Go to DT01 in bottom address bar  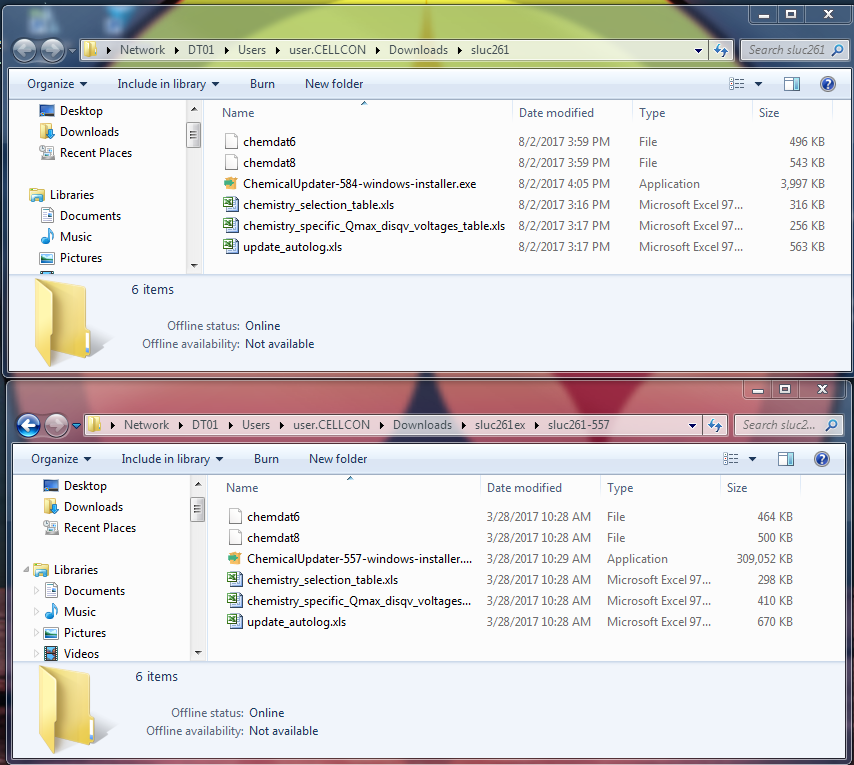[x=205, y=425]
